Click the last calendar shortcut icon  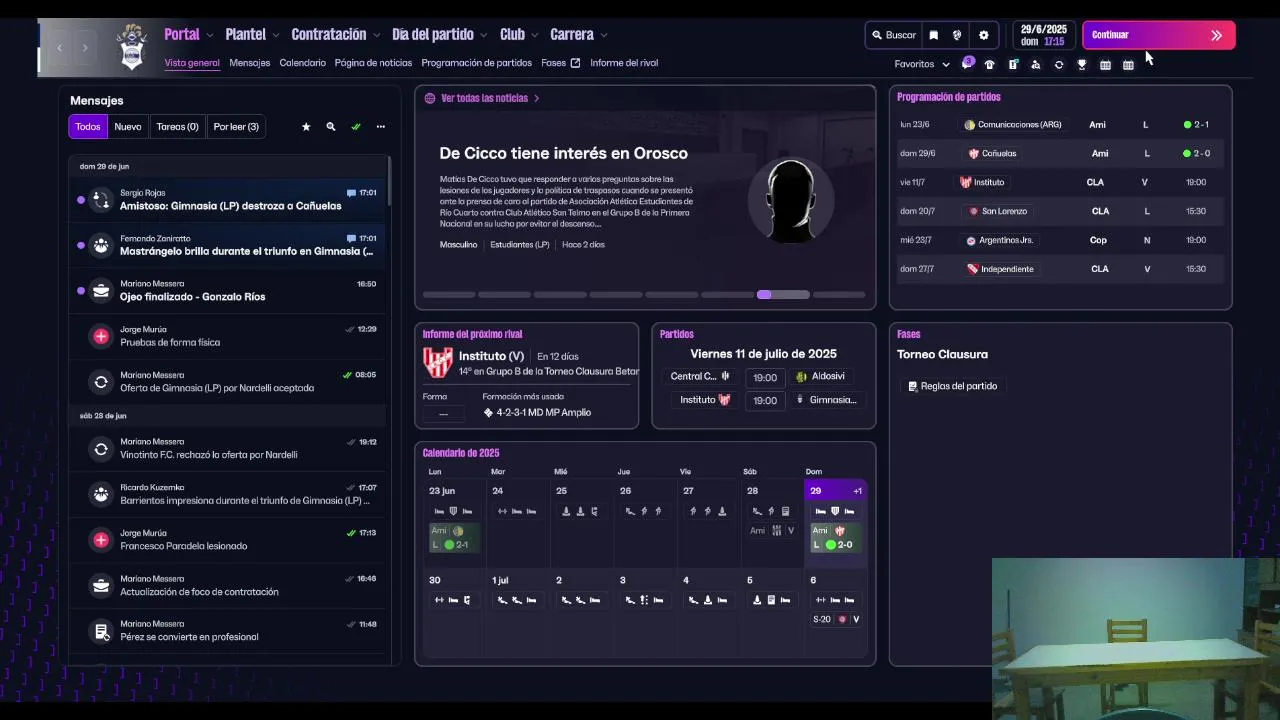point(1128,64)
